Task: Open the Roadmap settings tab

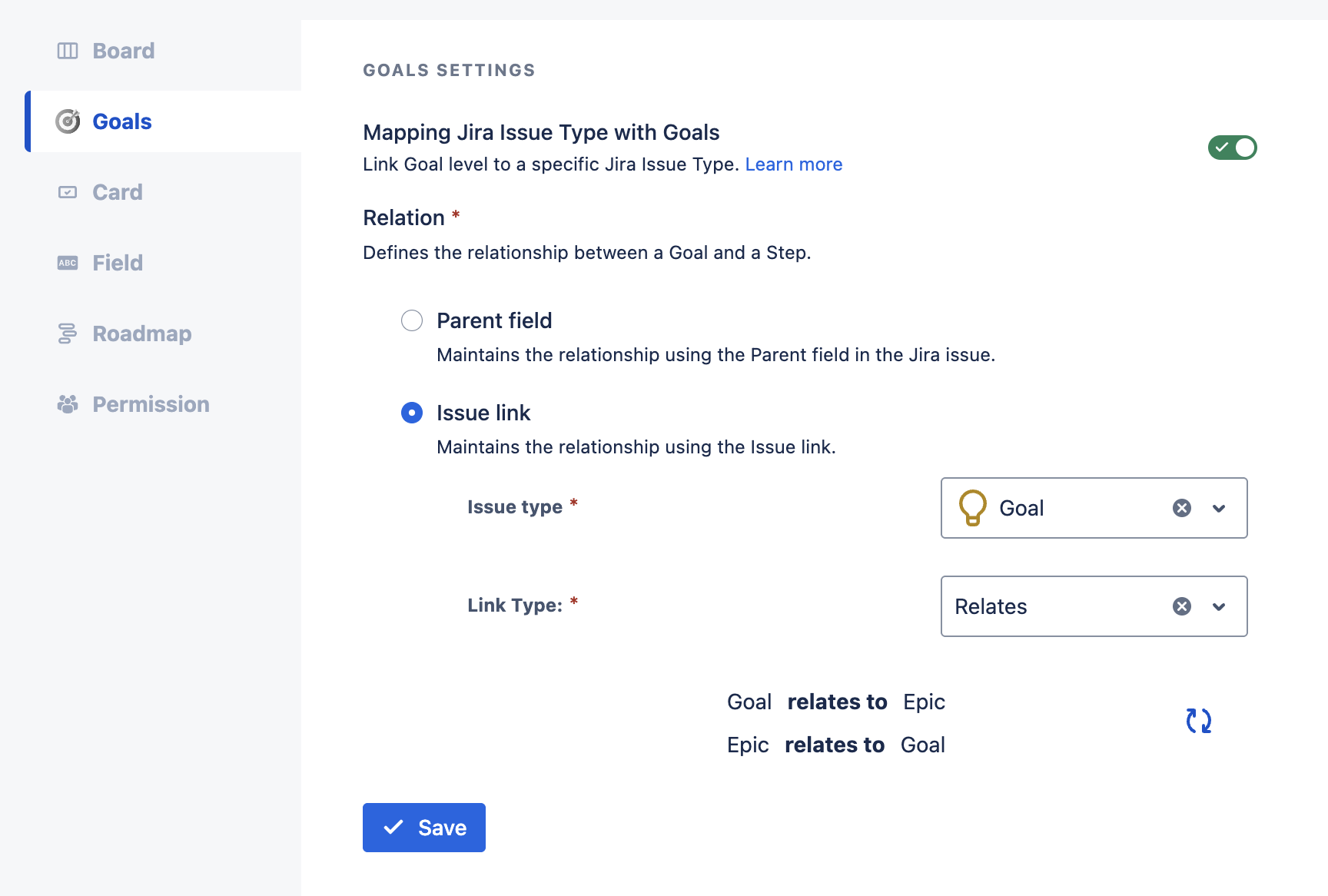Action: coord(142,334)
